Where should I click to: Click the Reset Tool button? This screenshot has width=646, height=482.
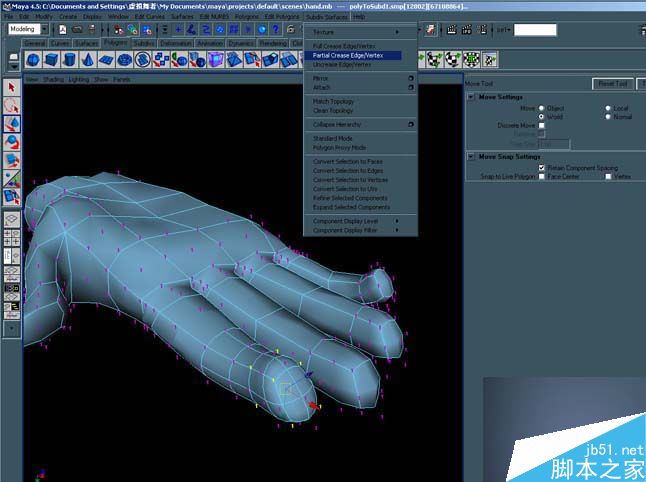point(613,84)
